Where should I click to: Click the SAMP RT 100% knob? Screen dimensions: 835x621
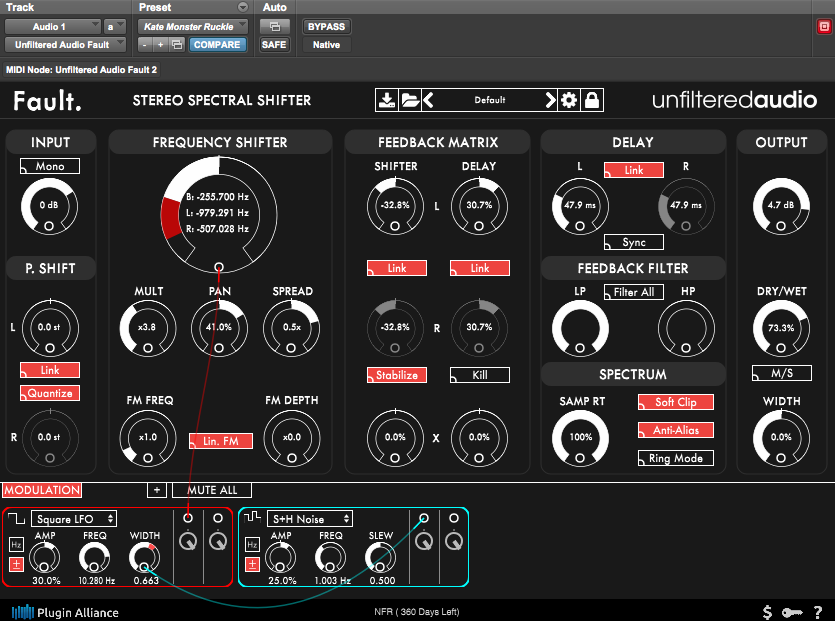tap(580, 438)
